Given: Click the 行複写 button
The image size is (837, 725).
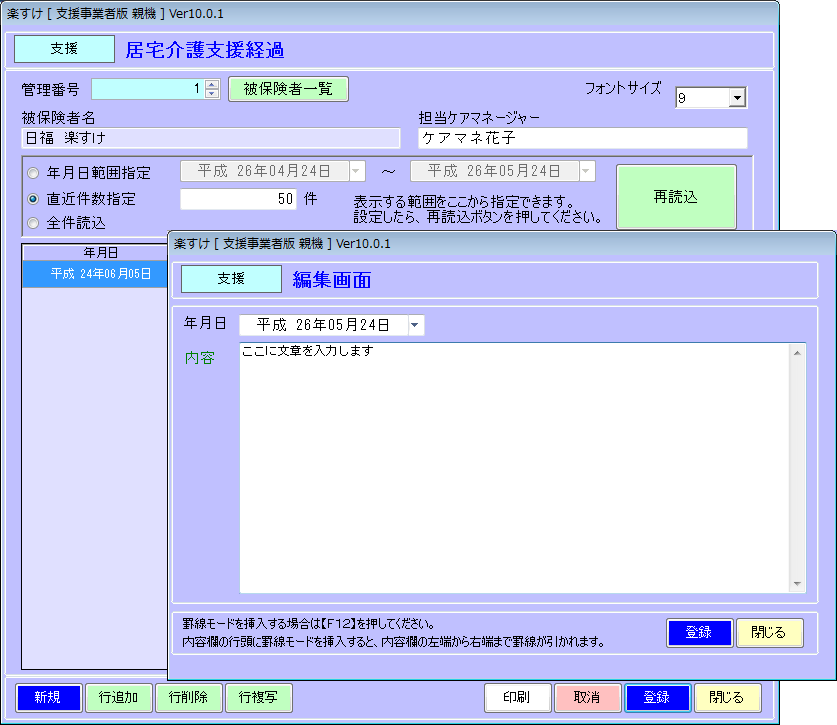Looking at the screenshot, I should [x=259, y=698].
